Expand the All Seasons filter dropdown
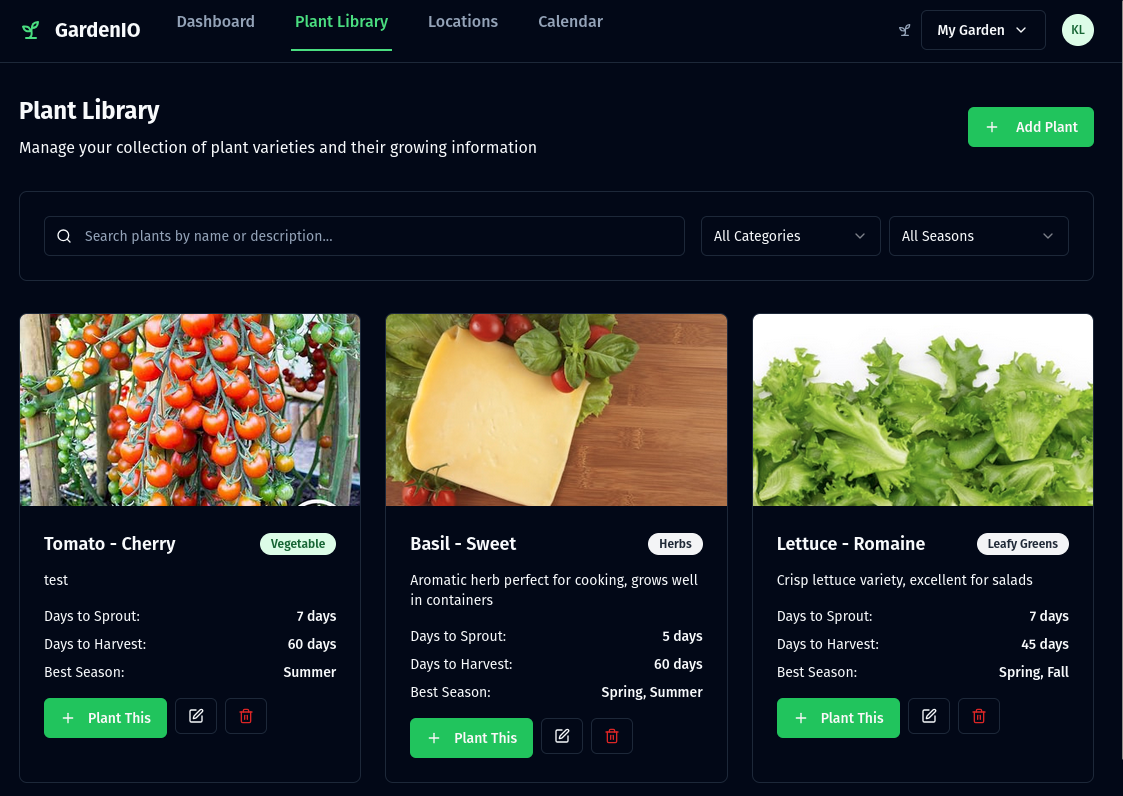 pyautogui.click(x=978, y=236)
